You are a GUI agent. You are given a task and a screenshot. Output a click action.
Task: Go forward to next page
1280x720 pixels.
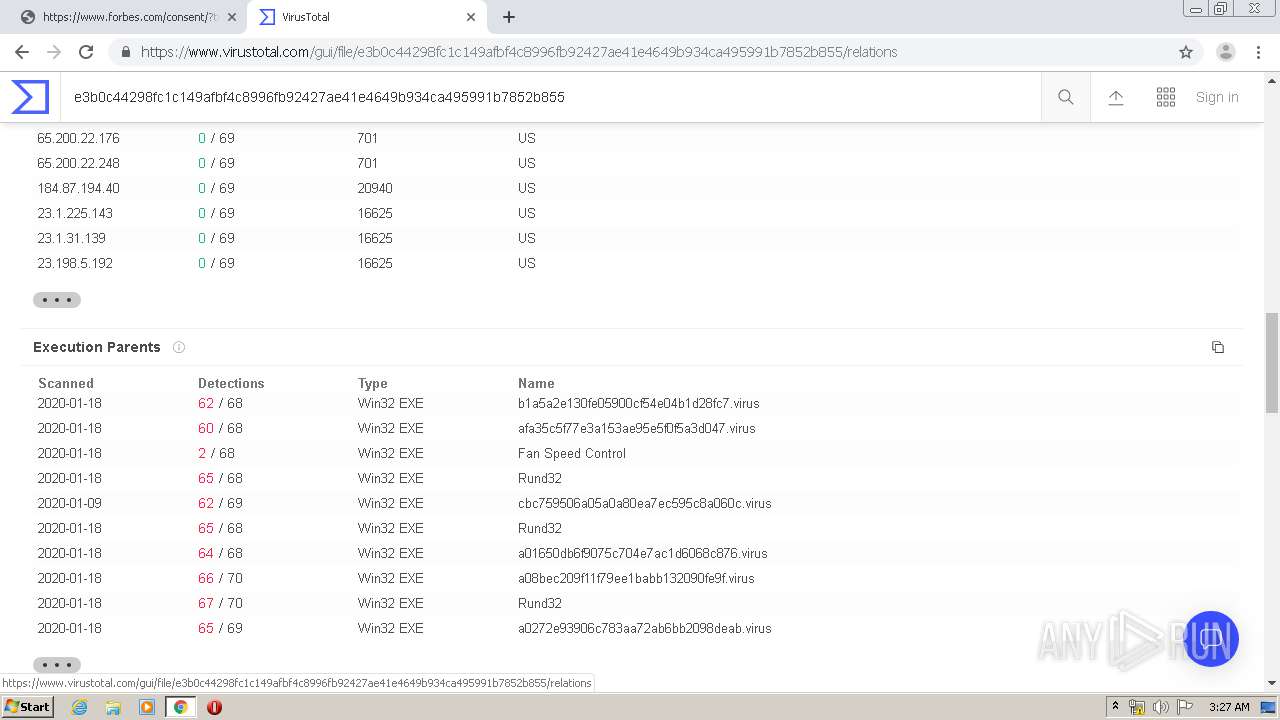(54, 52)
